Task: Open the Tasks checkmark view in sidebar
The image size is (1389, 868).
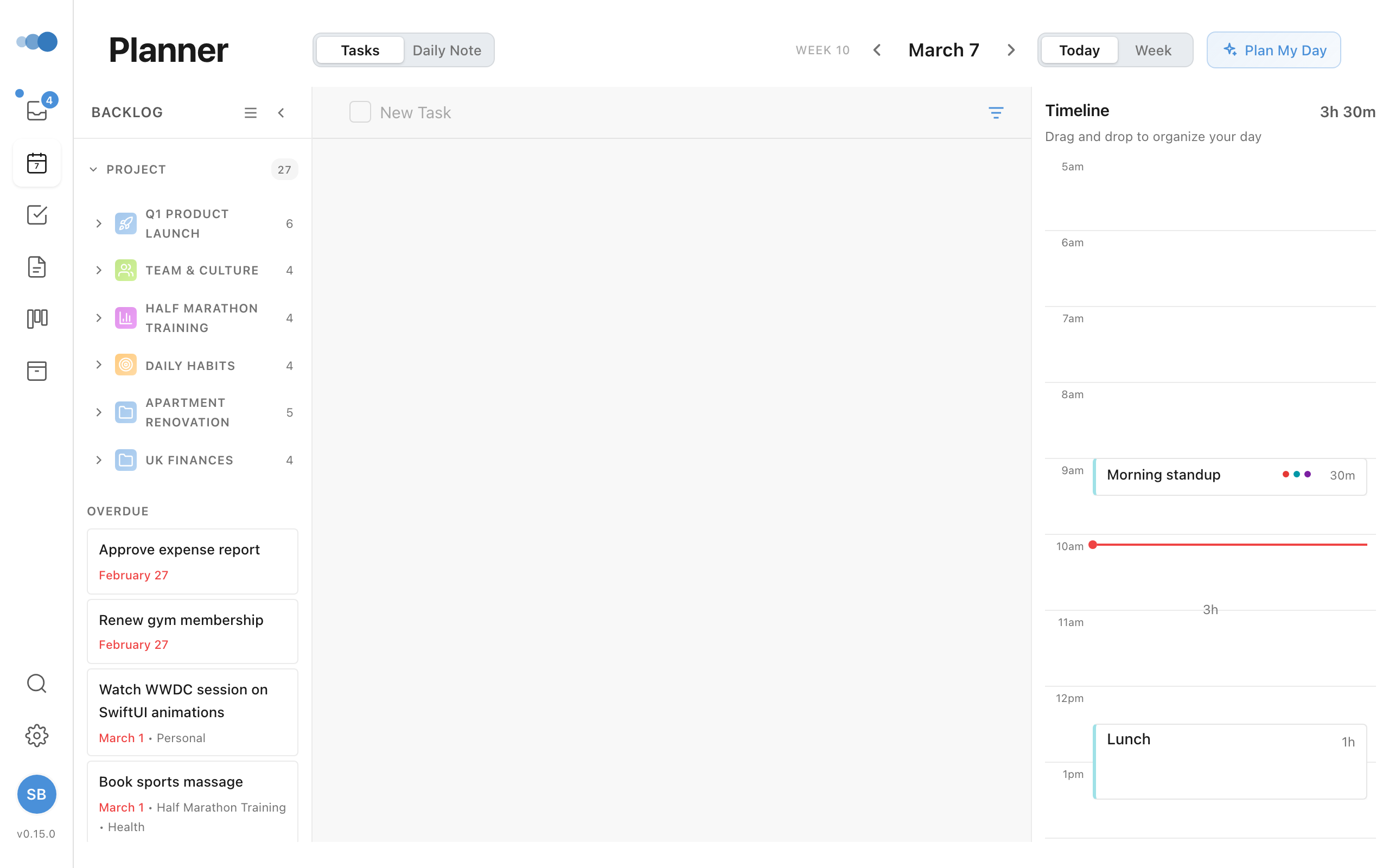Action: click(x=37, y=215)
